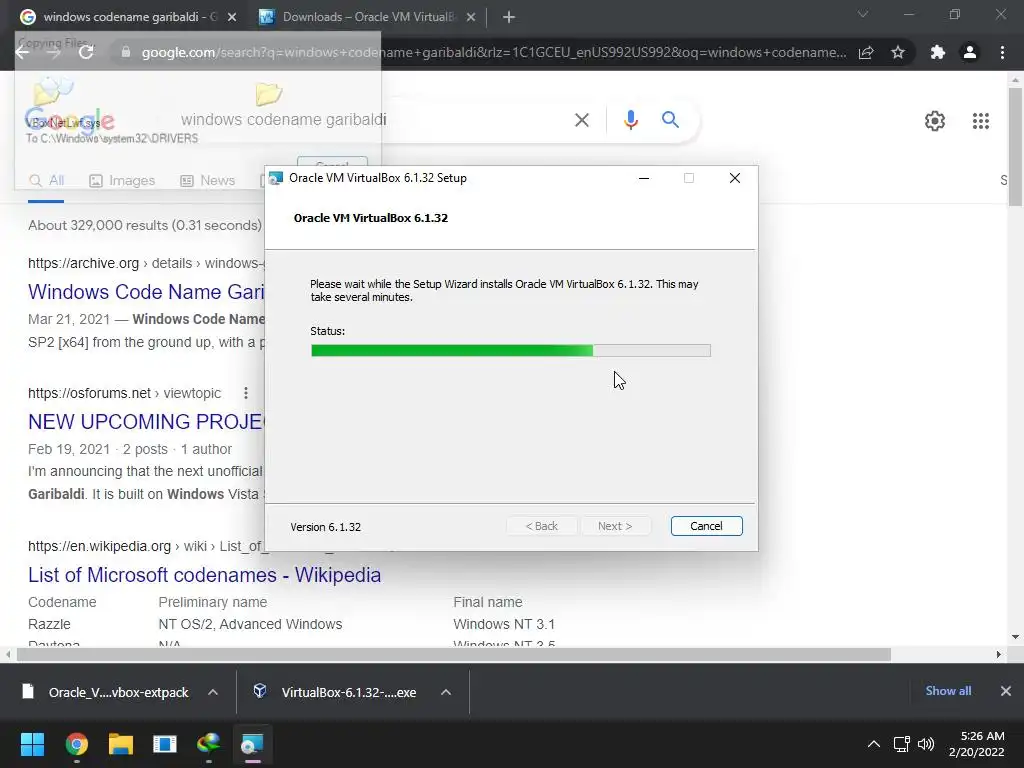
Task: Clear the Google search box with X
Action: 581,120
